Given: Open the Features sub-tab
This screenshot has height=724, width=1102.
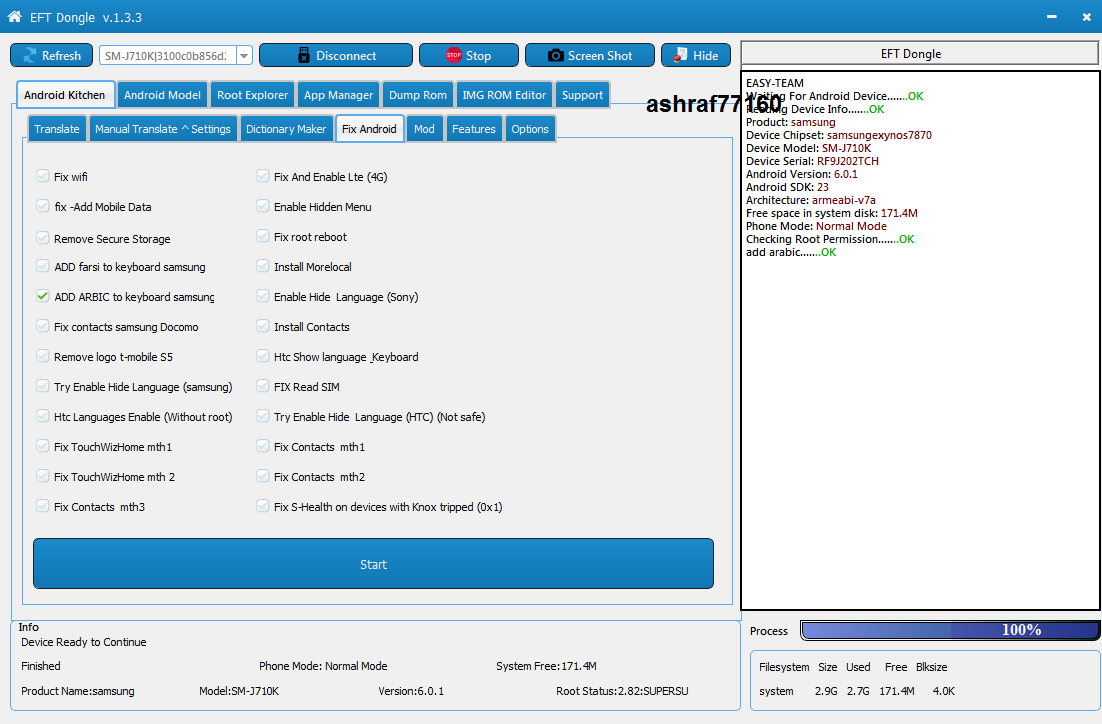Looking at the screenshot, I should pyautogui.click(x=474, y=129).
